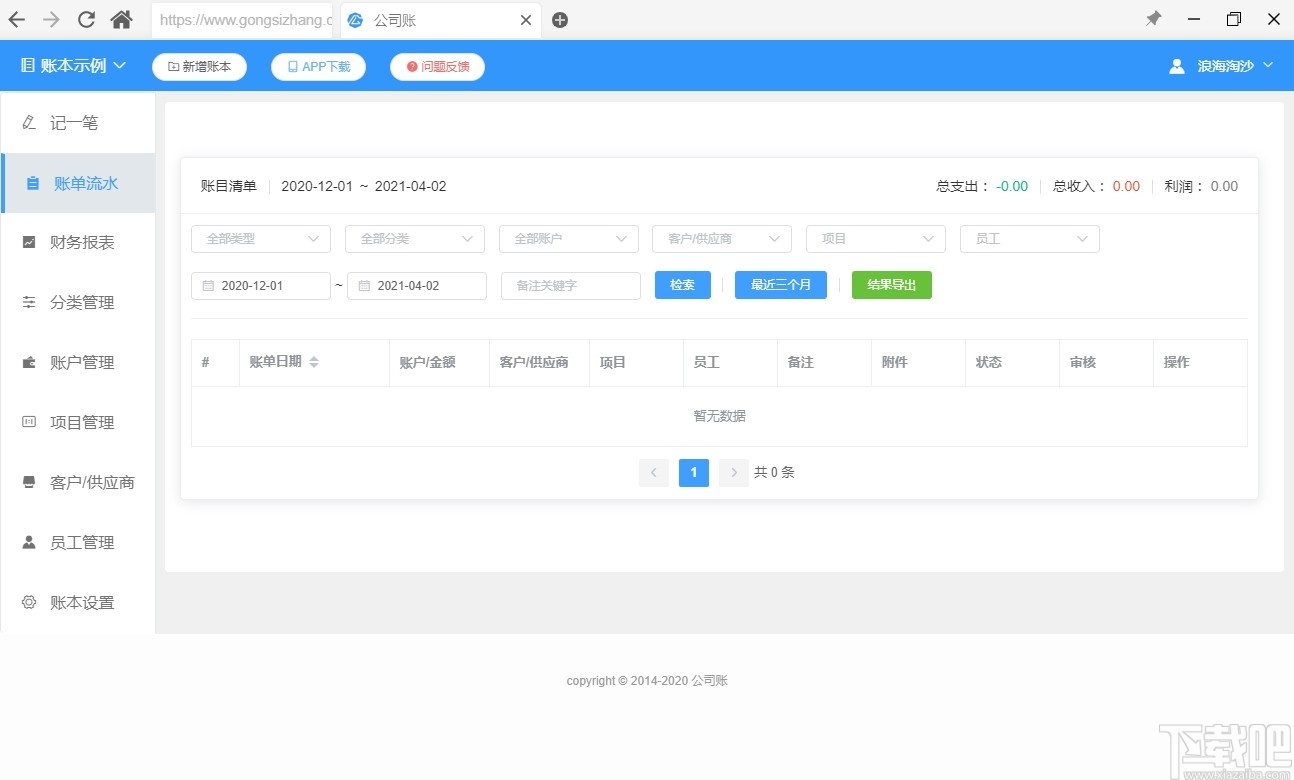Click the 共 0 条 total count
The height and width of the screenshot is (780, 1294).
point(774,473)
